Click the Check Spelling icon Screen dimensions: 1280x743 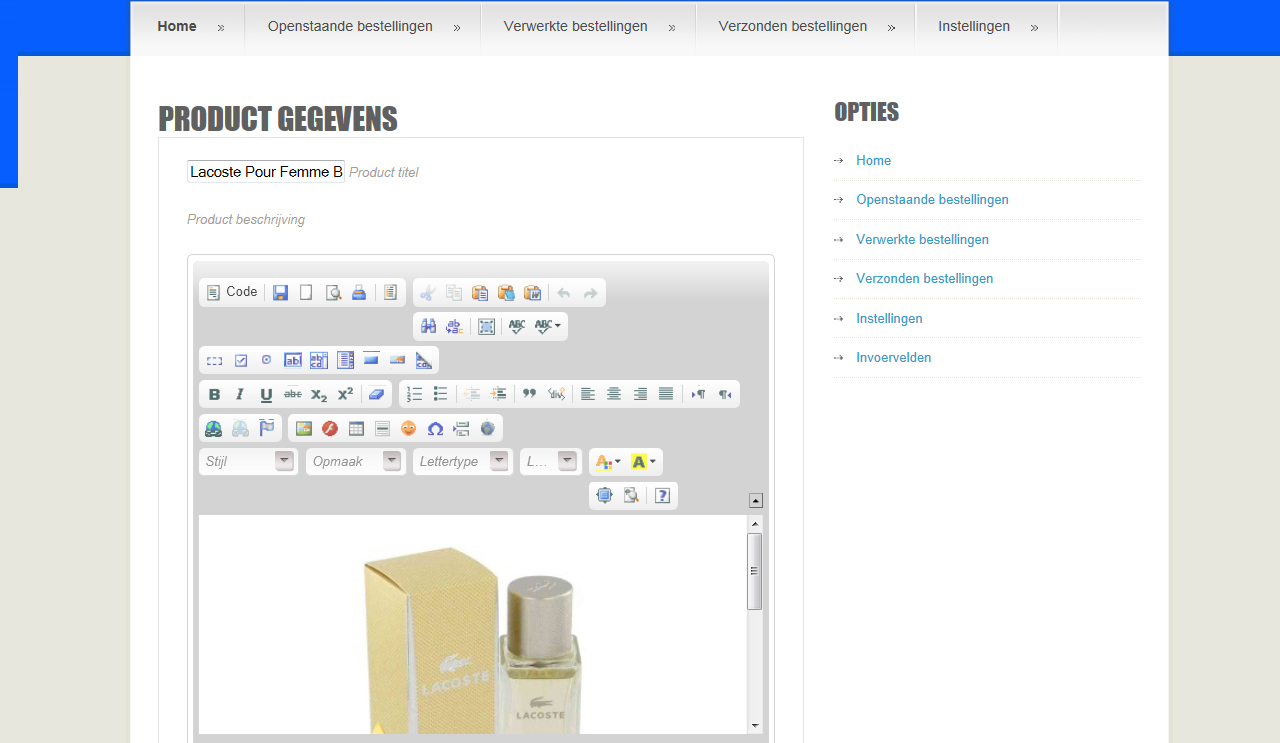tap(517, 326)
